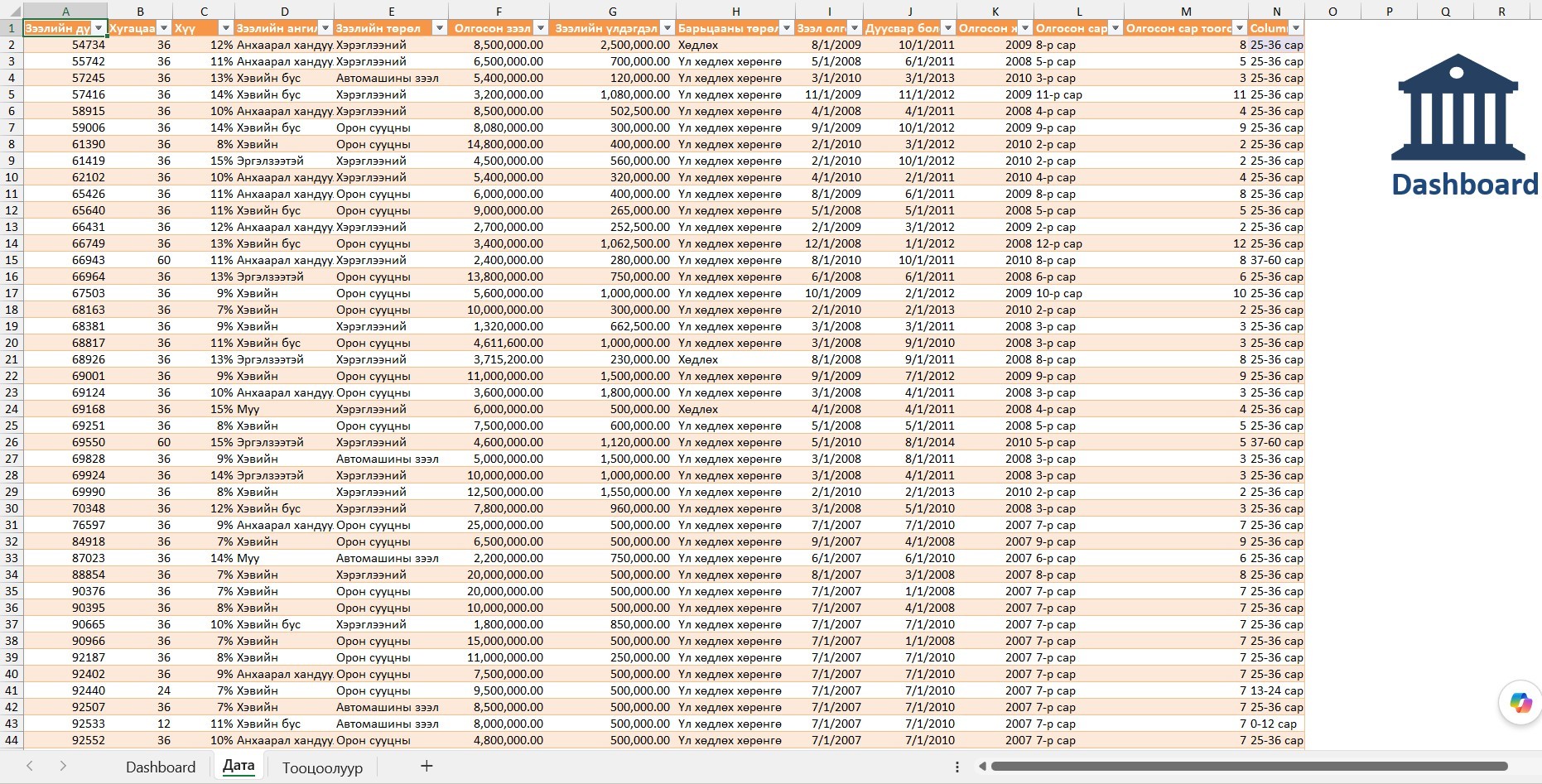This screenshot has height=784, width=1542.
Task: Click the 37-60 сар cell in row 15
Action: pos(1276,260)
